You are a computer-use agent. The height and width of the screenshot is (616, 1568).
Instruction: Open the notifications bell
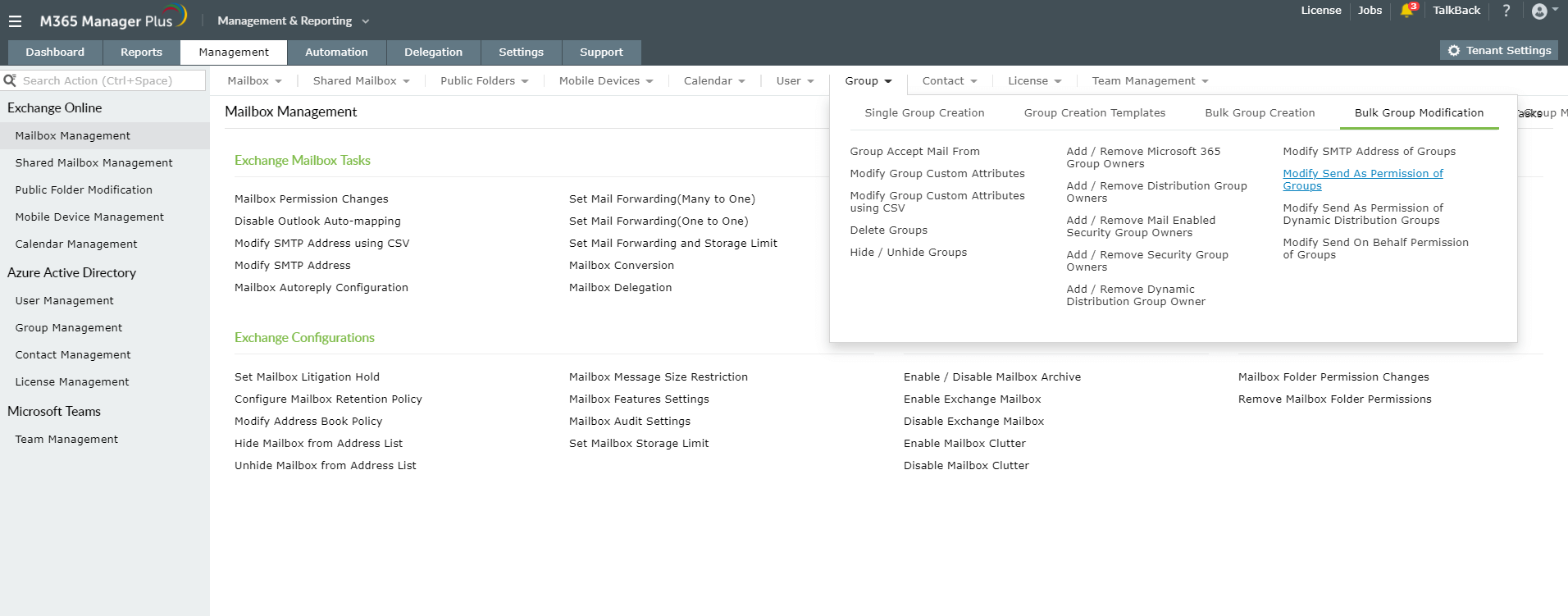click(1407, 11)
